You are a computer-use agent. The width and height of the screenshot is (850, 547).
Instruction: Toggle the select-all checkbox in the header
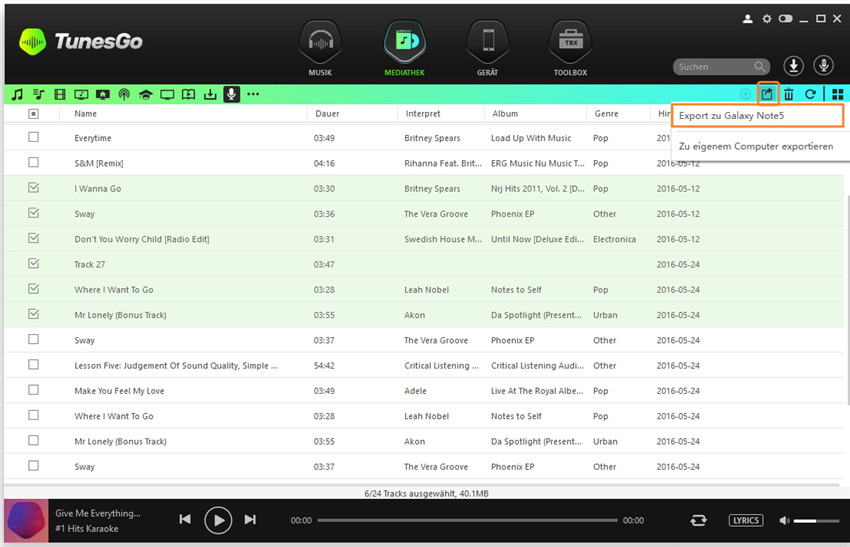pyautogui.click(x=33, y=113)
